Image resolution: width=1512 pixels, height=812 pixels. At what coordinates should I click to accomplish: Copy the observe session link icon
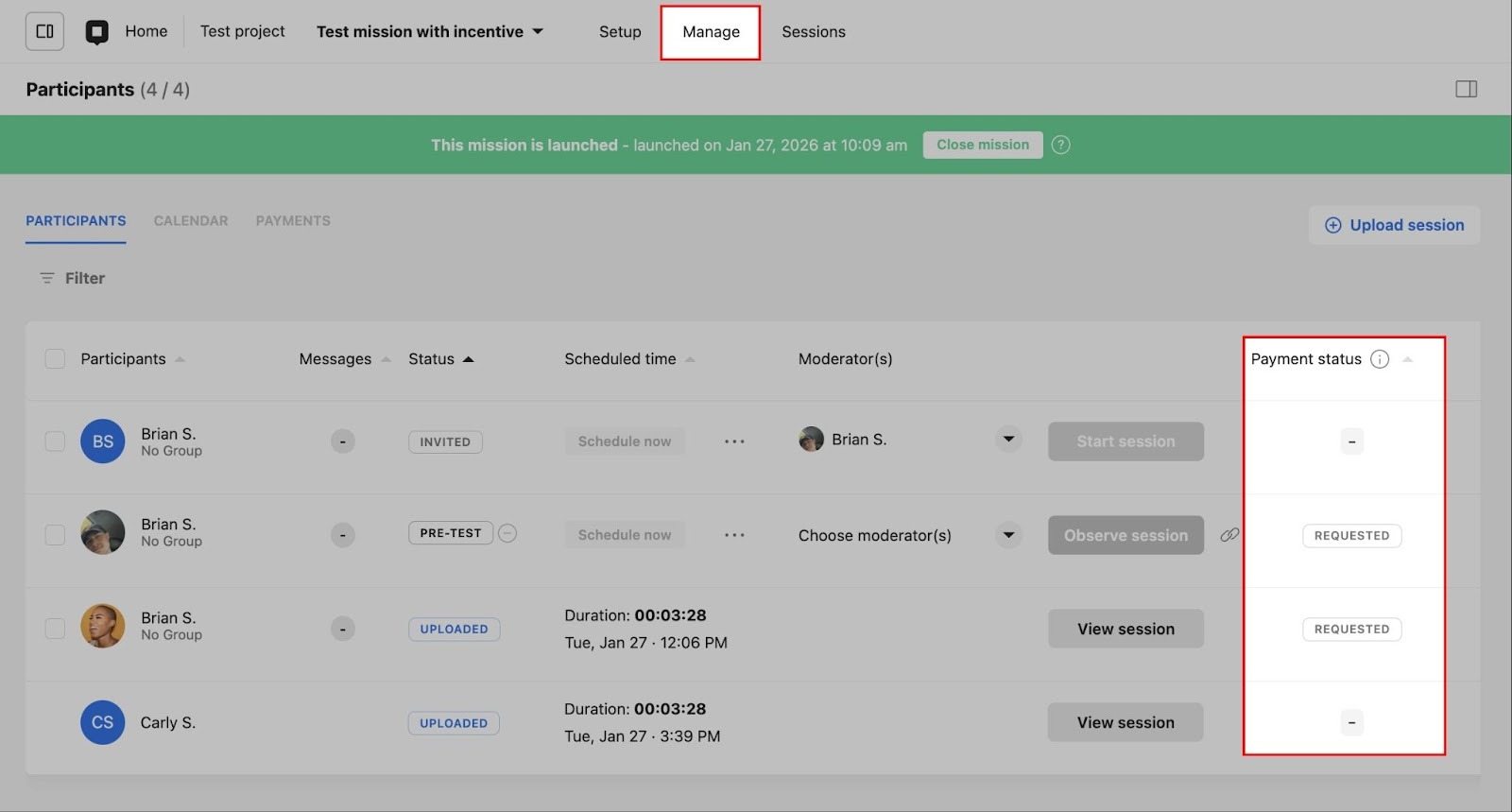pyautogui.click(x=1229, y=535)
